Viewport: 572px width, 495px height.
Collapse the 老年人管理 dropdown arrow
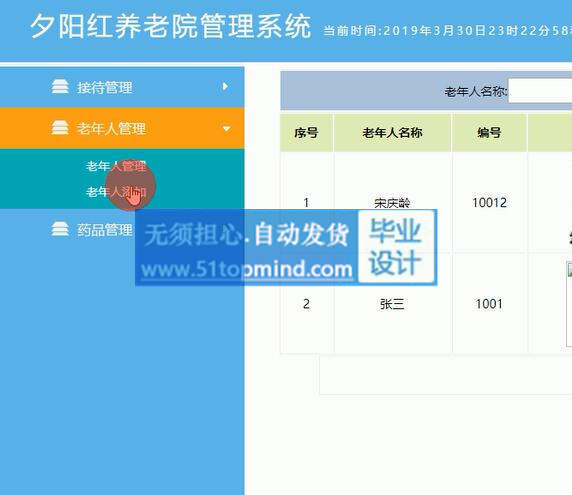point(226,128)
